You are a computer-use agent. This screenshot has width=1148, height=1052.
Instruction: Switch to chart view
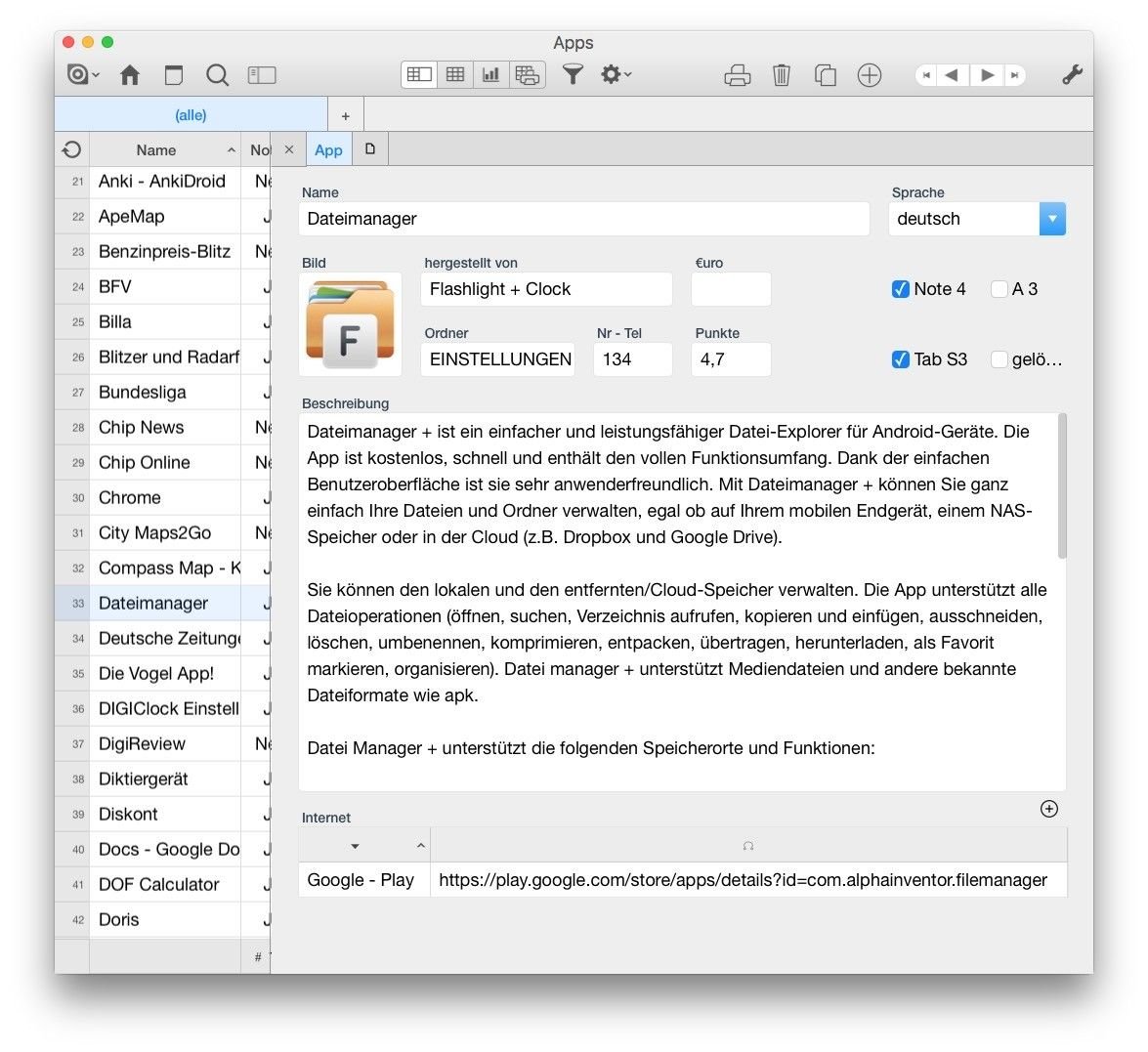point(491,74)
